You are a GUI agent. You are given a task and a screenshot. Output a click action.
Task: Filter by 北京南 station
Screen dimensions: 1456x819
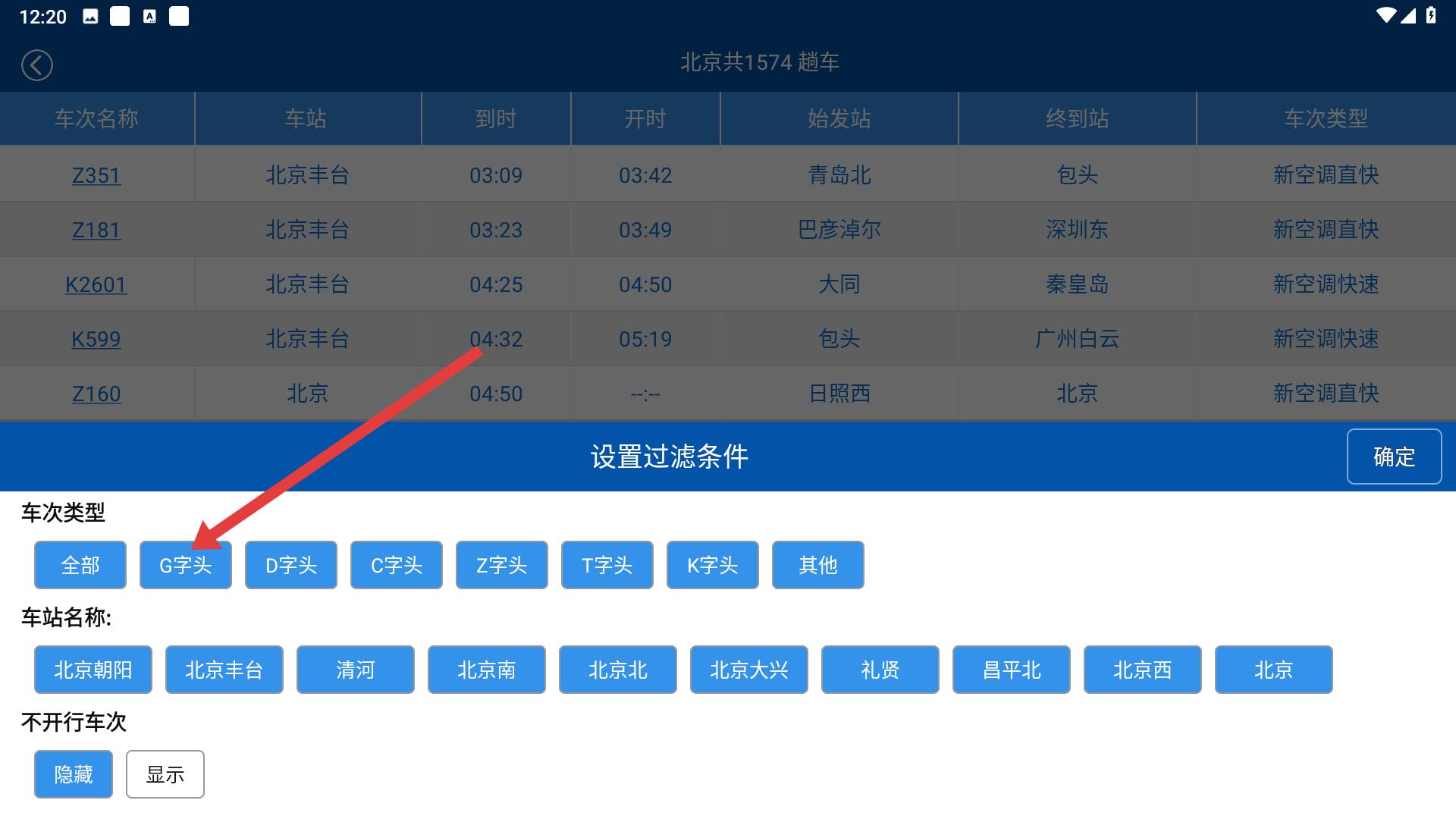tap(486, 670)
